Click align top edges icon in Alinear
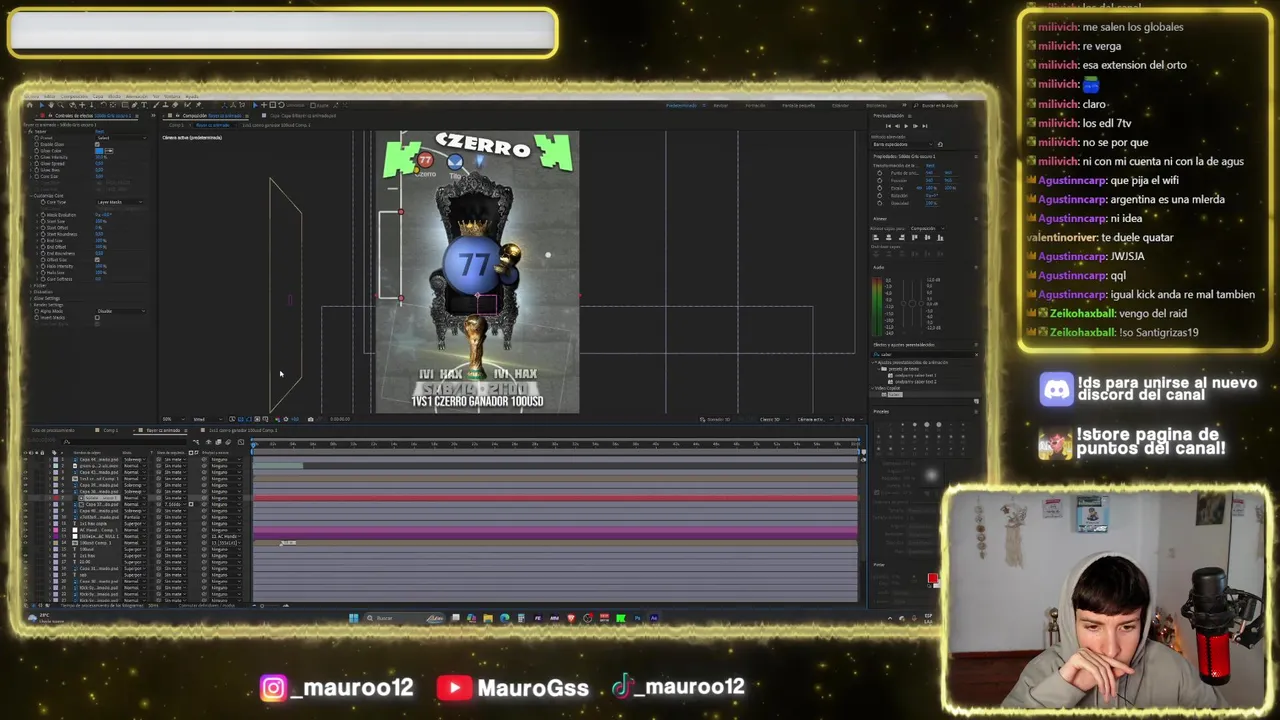The image size is (1280, 720). click(915, 237)
